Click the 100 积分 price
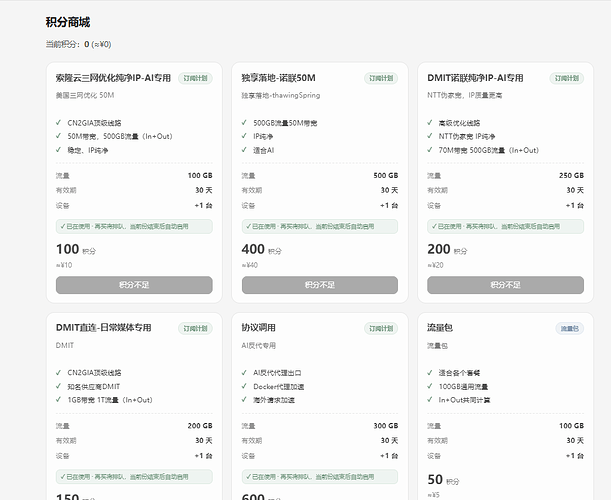 coord(76,249)
